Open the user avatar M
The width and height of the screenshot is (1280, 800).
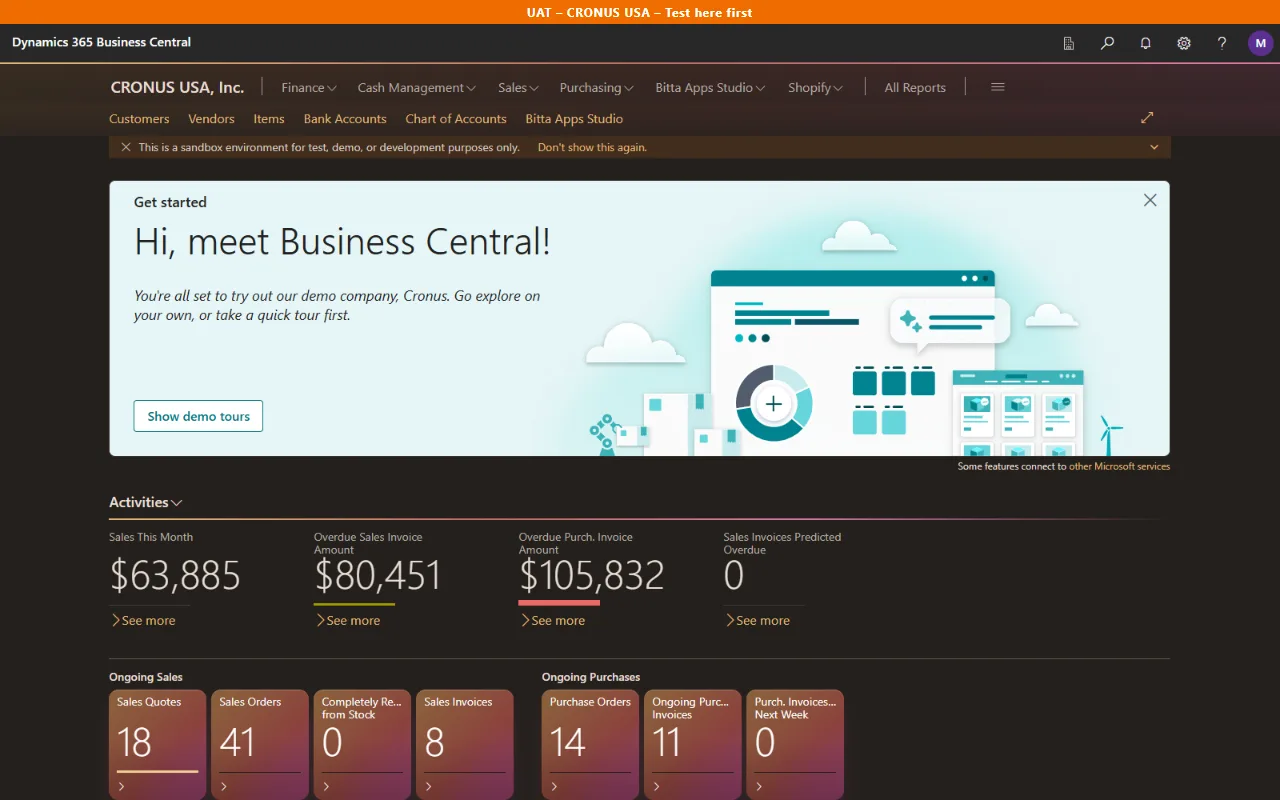pos(1260,43)
